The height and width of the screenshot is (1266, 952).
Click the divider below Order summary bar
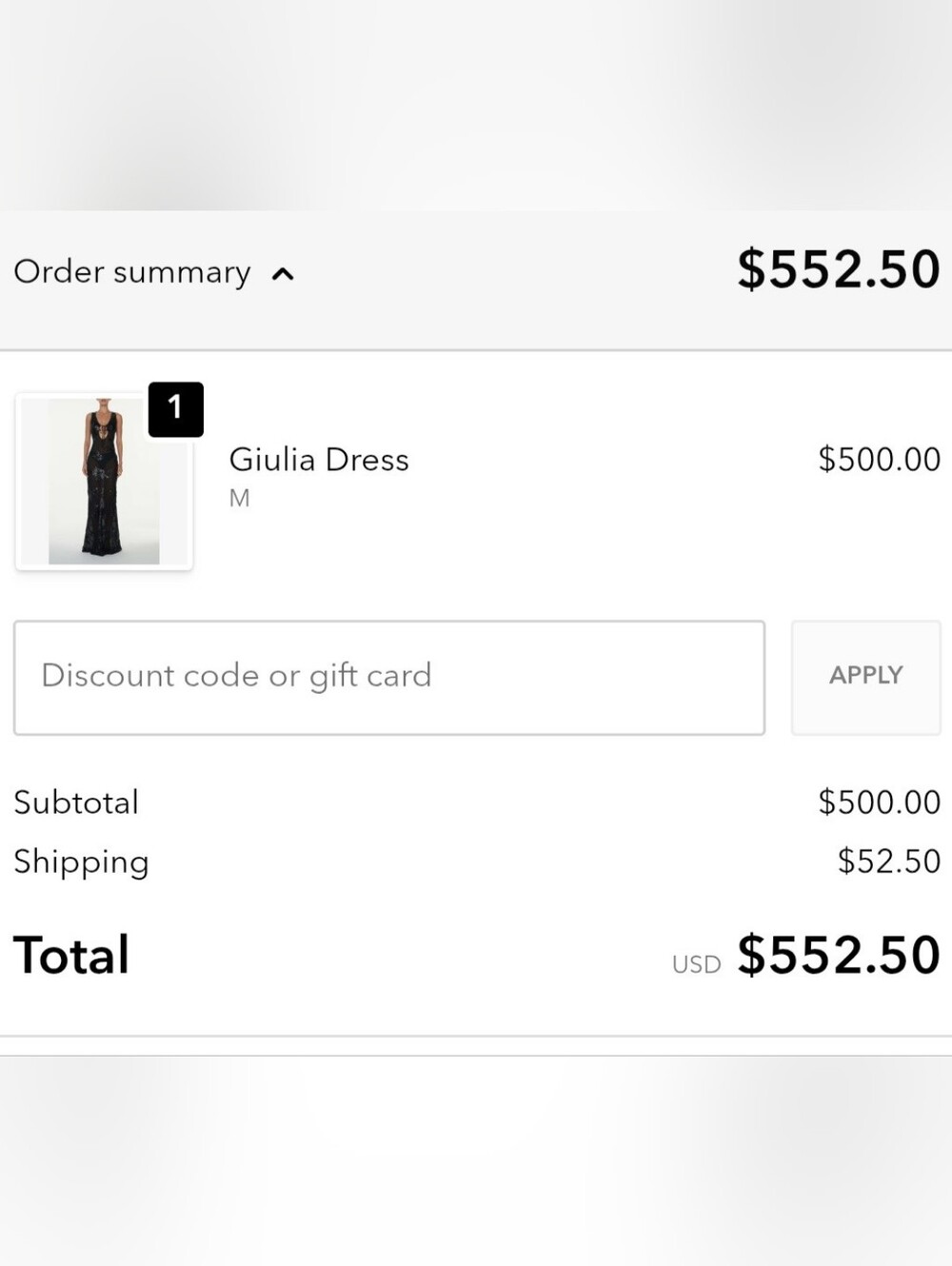[x=476, y=350]
